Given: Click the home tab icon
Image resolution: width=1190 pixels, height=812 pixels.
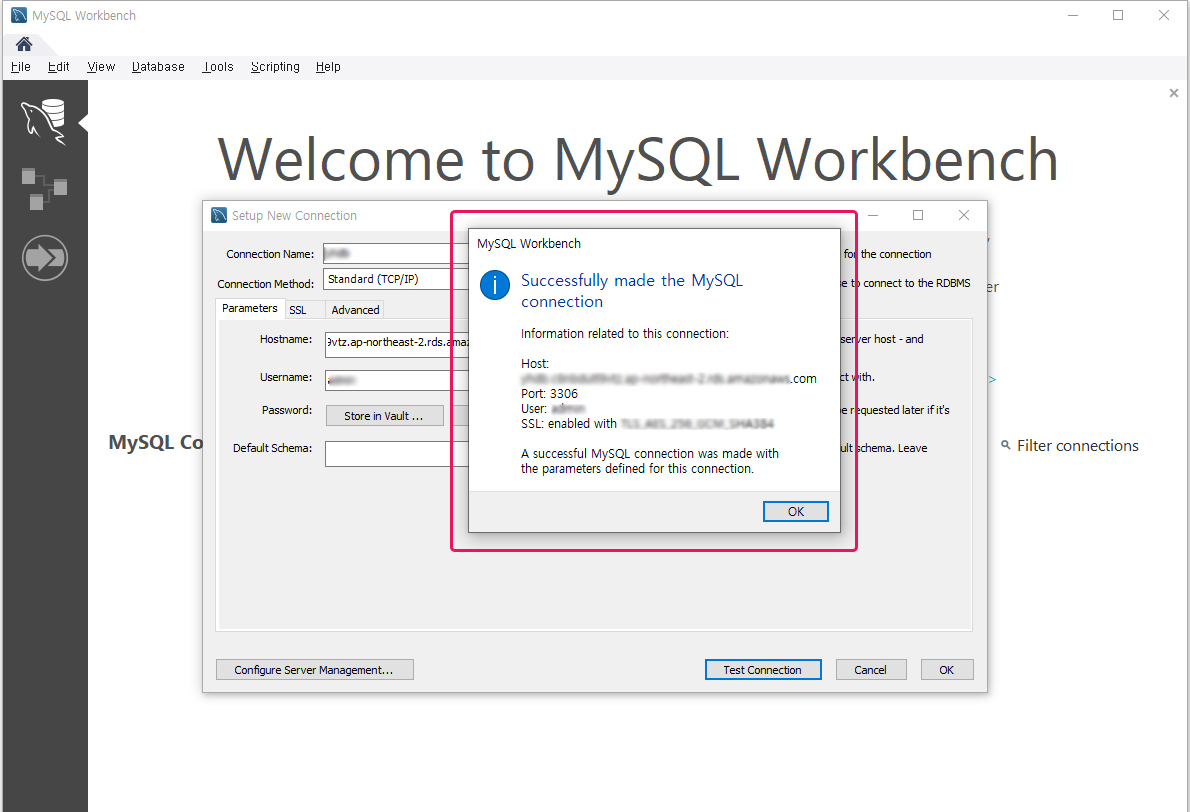Looking at the screenshot, I should (x=24, y=44).
